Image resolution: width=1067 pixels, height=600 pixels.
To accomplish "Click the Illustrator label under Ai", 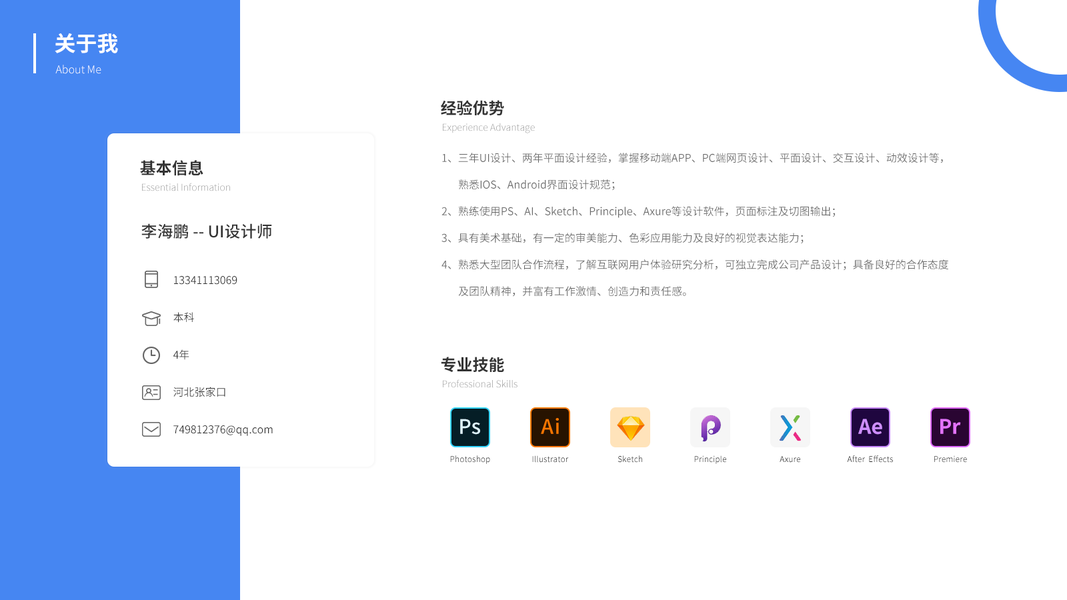I will coord(550,459).
